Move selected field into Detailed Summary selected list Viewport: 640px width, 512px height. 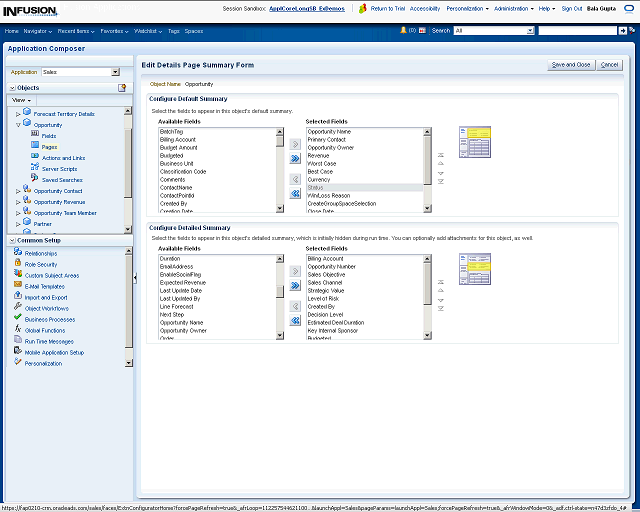(295, 270)
